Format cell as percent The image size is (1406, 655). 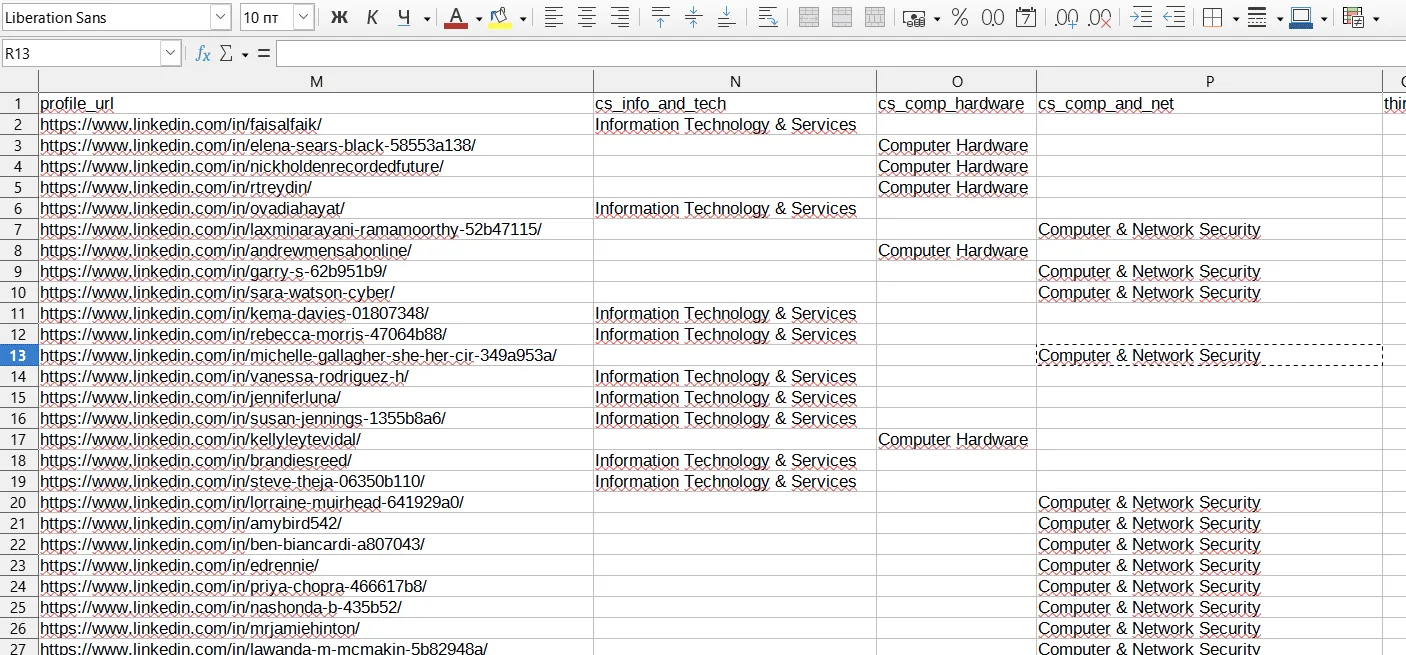[960, 17]
